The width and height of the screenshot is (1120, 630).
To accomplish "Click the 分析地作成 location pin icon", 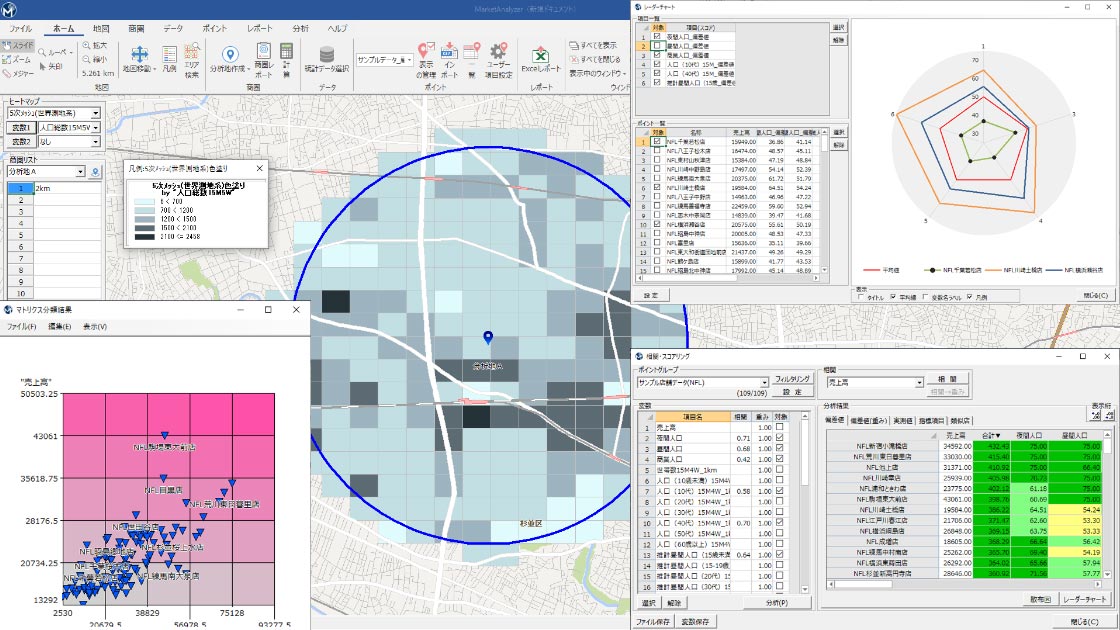I will (x=229, y=55).
